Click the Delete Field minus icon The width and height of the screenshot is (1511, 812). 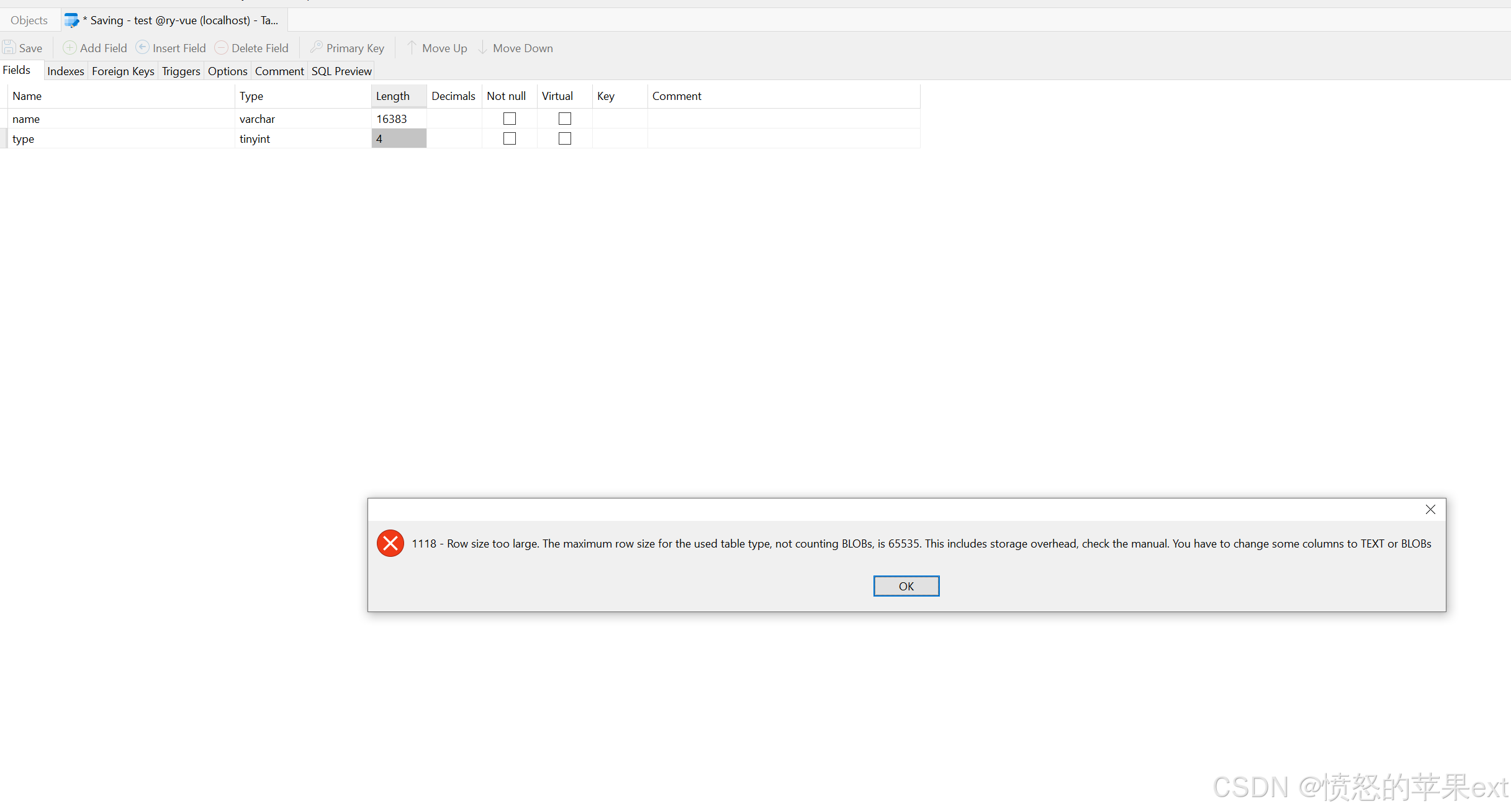point(221,48)
